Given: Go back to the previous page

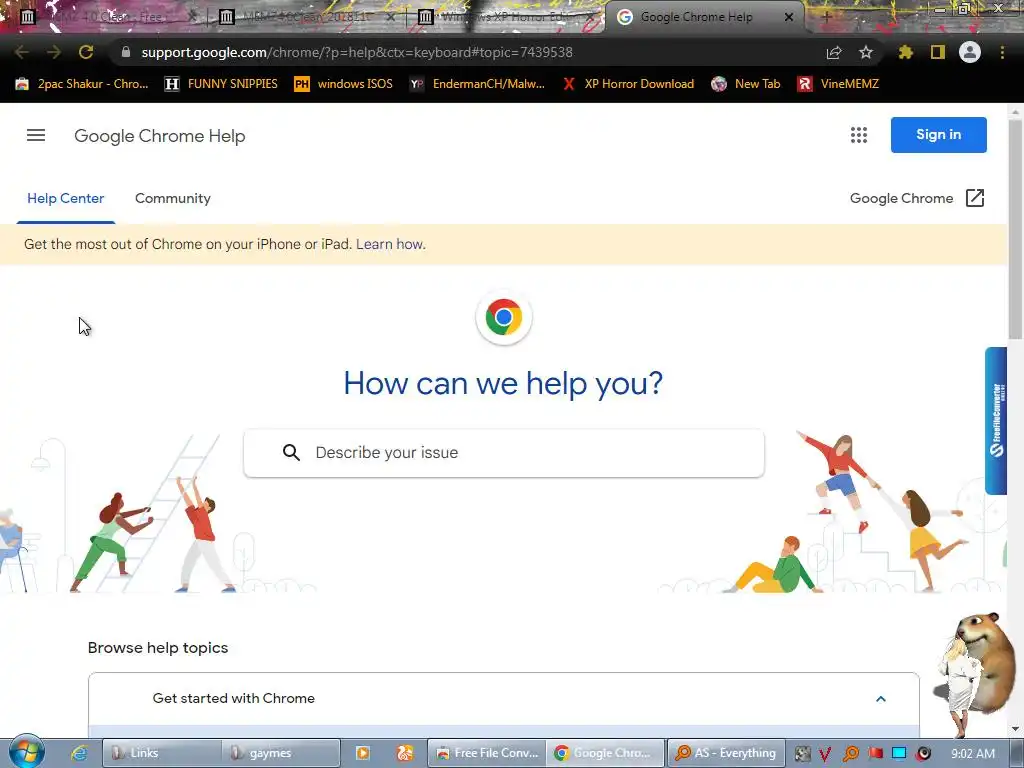Looking at the screenshot, I should click(22, 52).
